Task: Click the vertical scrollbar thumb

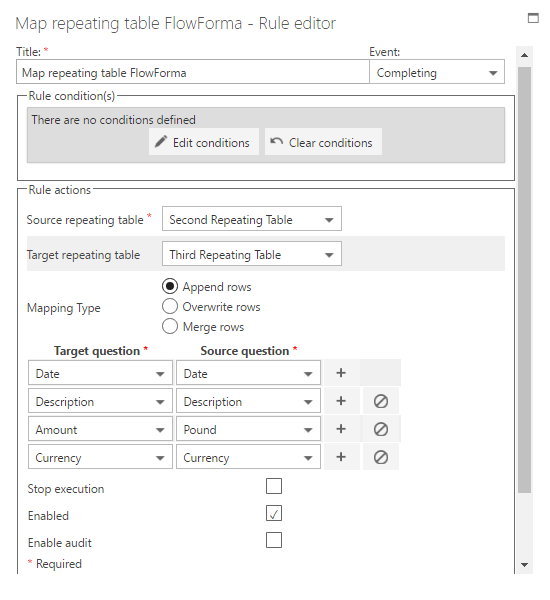Action: pos(524,280)
